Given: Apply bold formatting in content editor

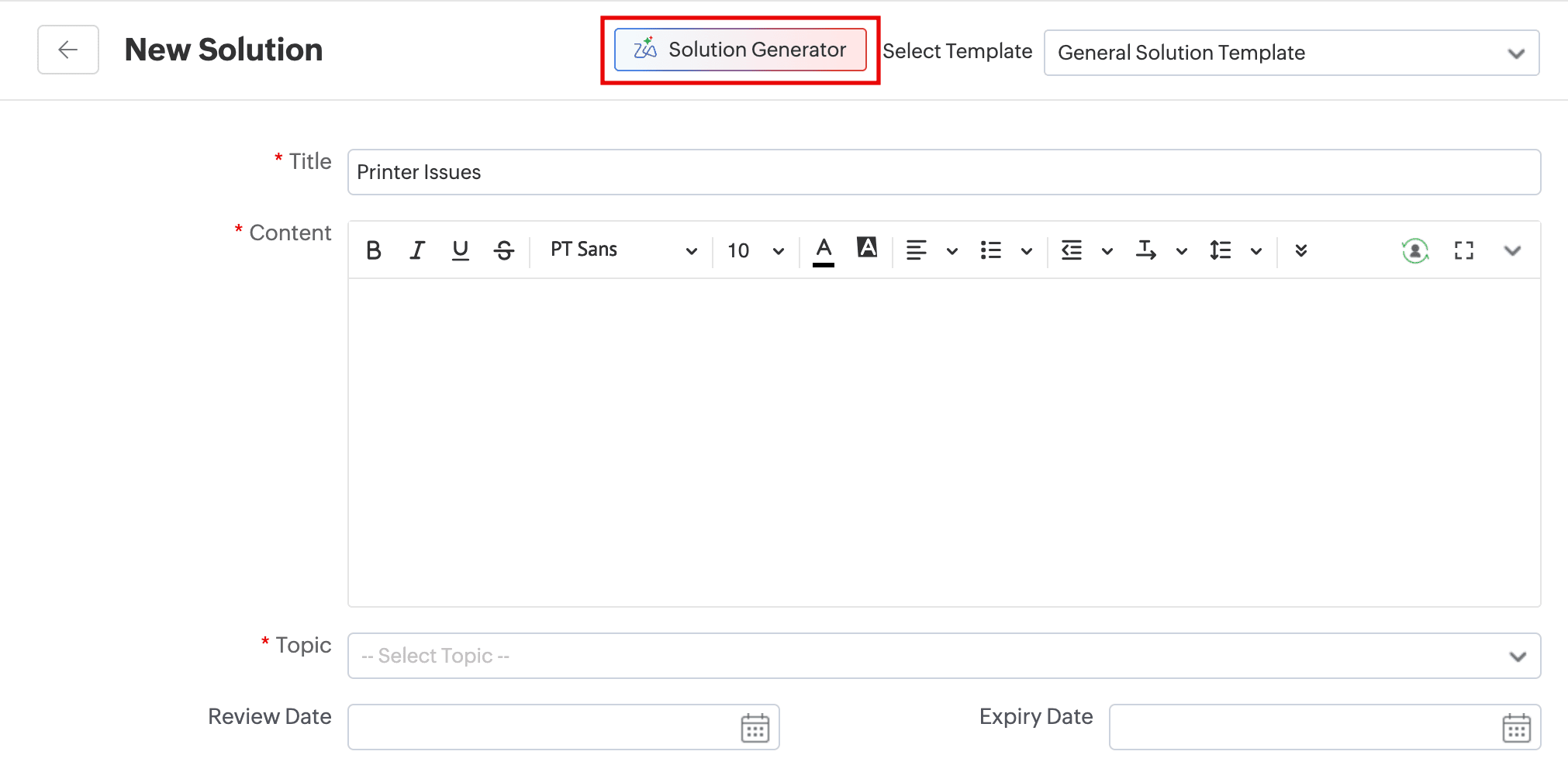Looking at the screenshot, I should coord(373,250).
